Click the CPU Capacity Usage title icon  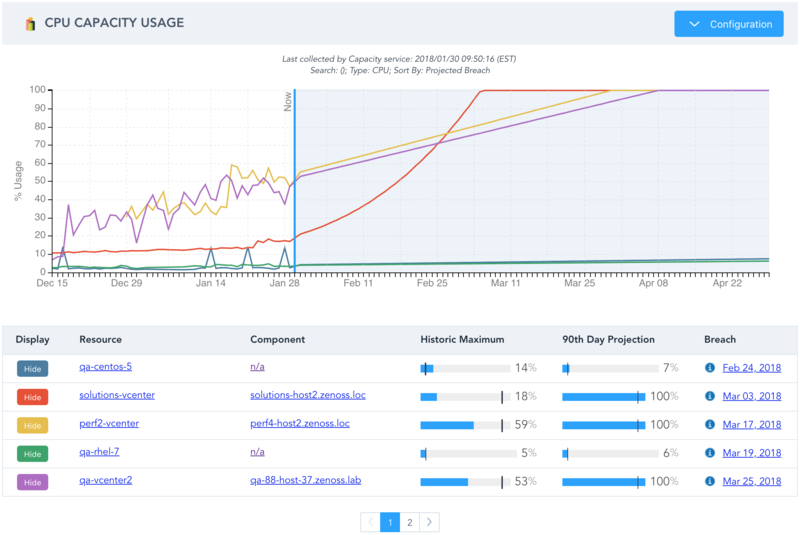tap(31, 23)
